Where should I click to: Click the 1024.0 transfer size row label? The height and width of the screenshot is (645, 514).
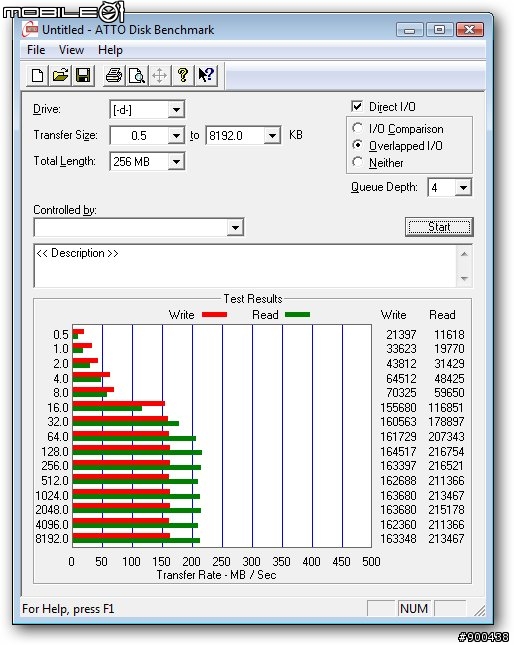click(52, 496)
